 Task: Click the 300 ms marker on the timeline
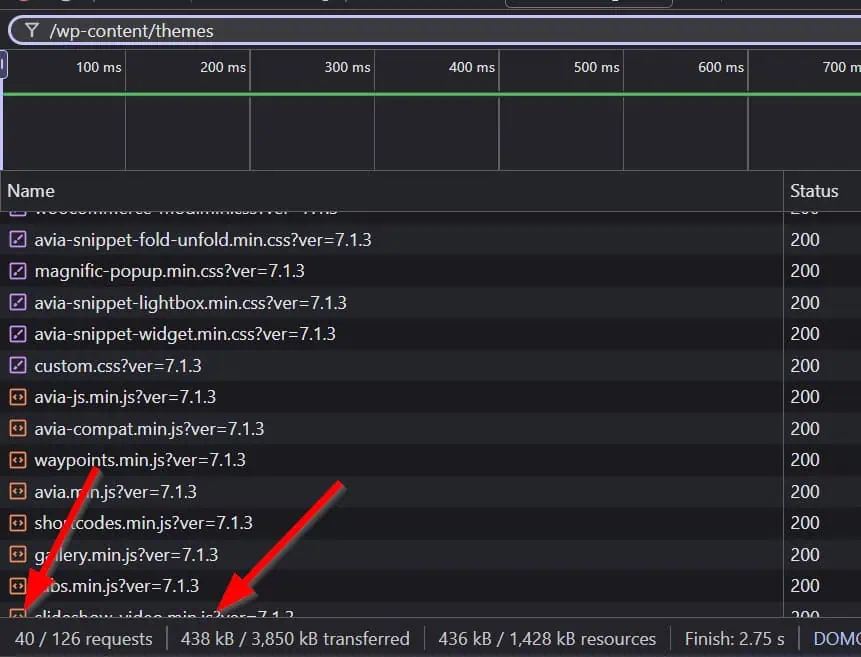point(347,67)
